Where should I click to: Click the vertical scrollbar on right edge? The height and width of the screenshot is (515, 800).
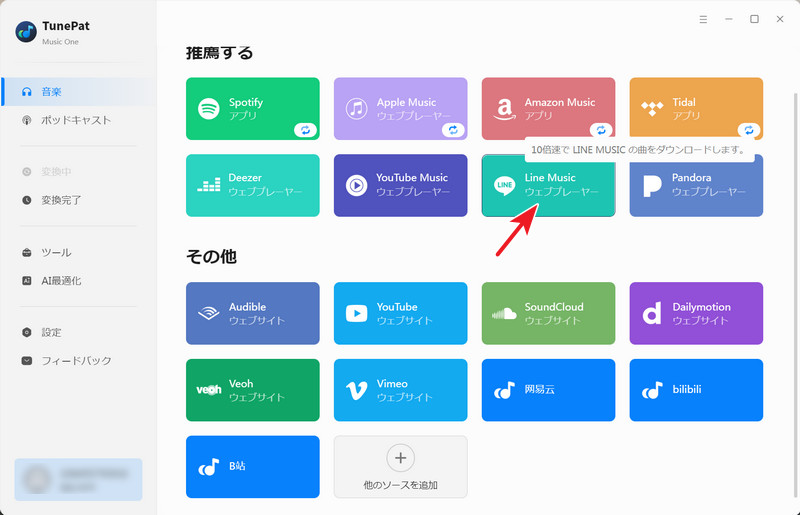(x=795, y=295)
